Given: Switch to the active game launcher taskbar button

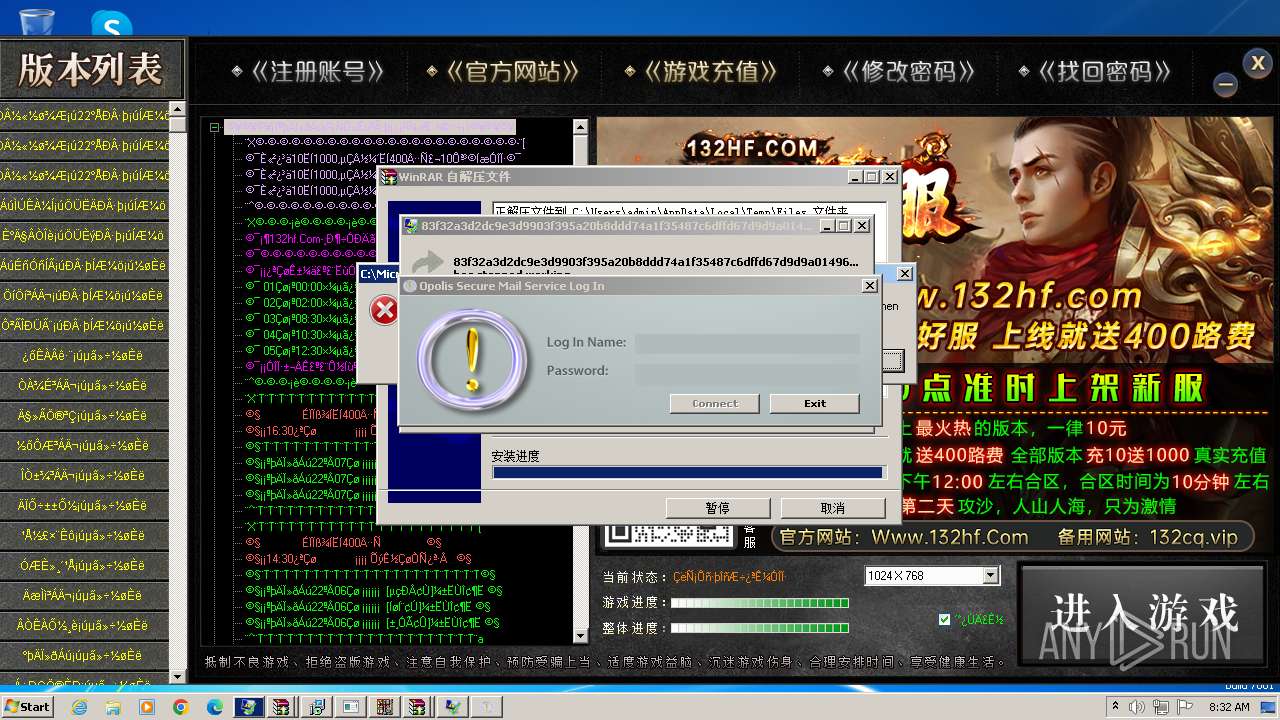Looking at the screenshot, I should point(248,707).
